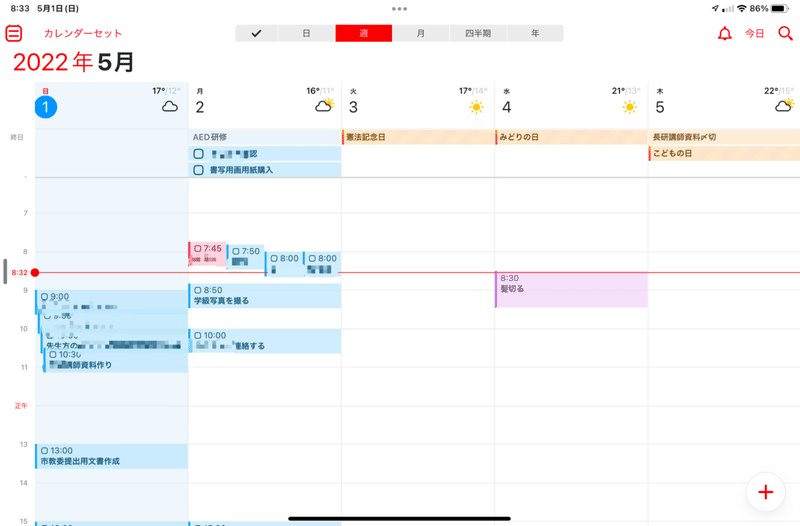Tap the left edge slide-over handle

[5, 271]
